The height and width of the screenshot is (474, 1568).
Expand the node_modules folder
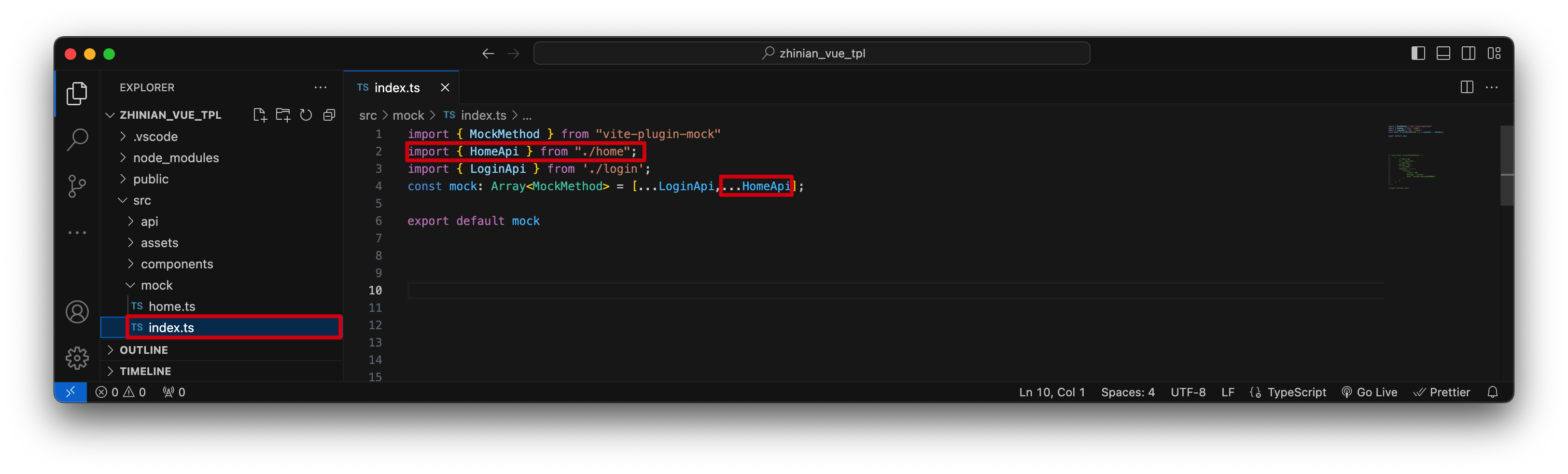tap(223, 157)
